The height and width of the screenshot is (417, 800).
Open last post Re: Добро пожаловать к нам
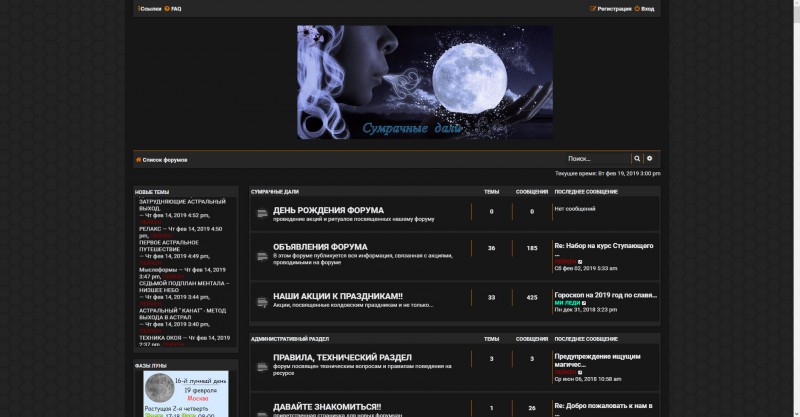click(604, 406)
